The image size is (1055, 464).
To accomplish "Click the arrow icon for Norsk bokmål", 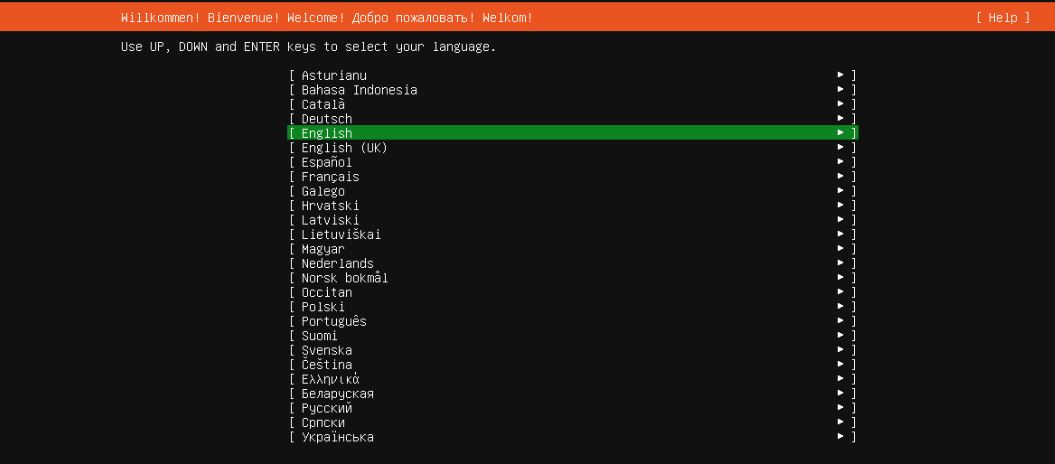I will (841, 278).
